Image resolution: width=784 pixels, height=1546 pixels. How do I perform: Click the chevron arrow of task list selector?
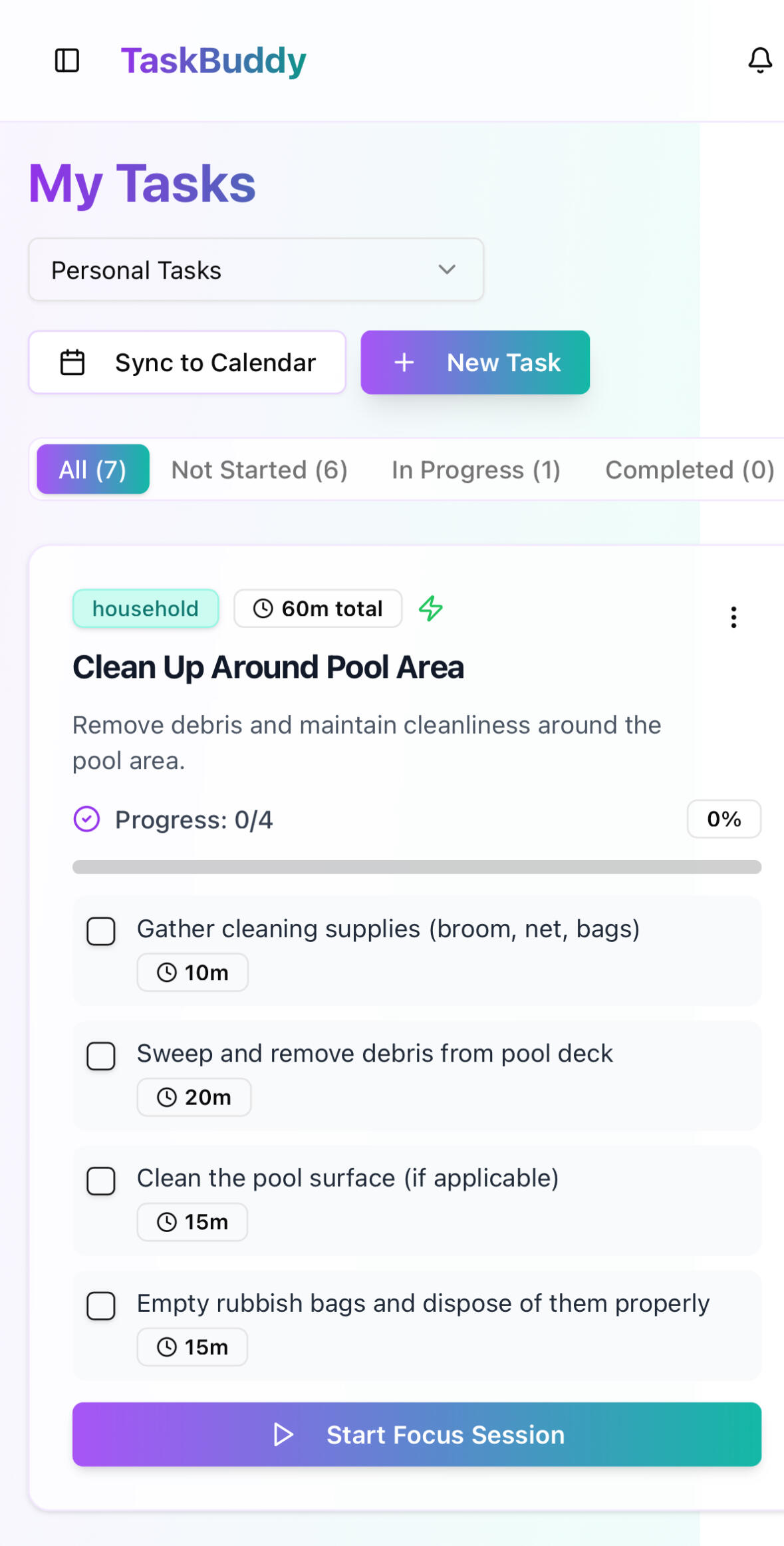point(447,269)
